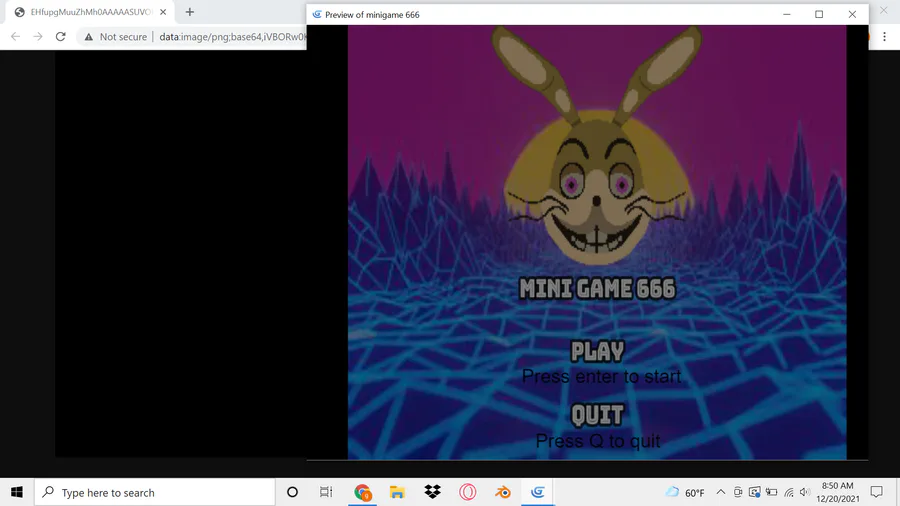Viewport: 900px width, 506px height.
Task: Click the 'Type here to search' box
Action: point(155,492)
